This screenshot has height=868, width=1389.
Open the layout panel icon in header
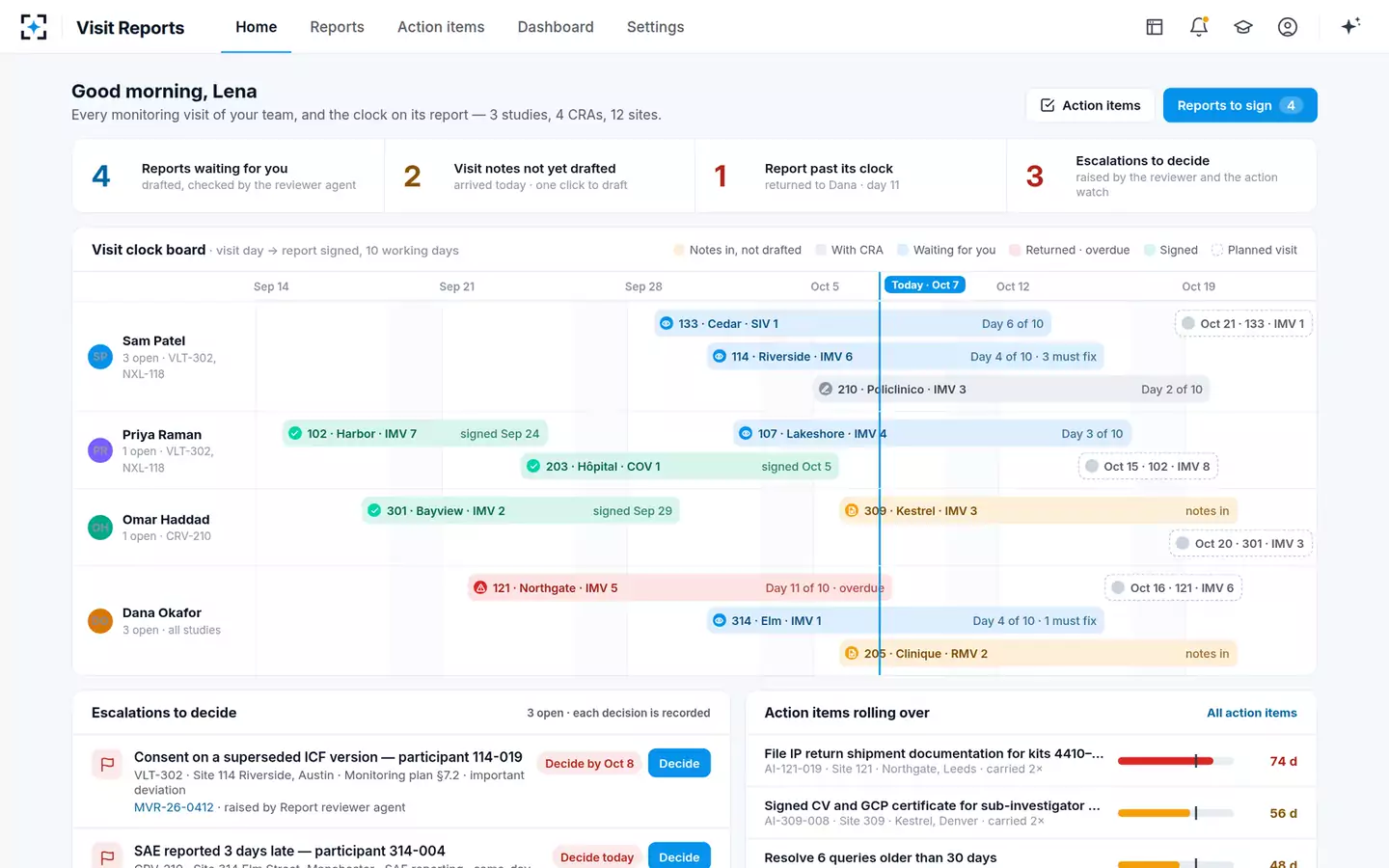pos(1155,27)
